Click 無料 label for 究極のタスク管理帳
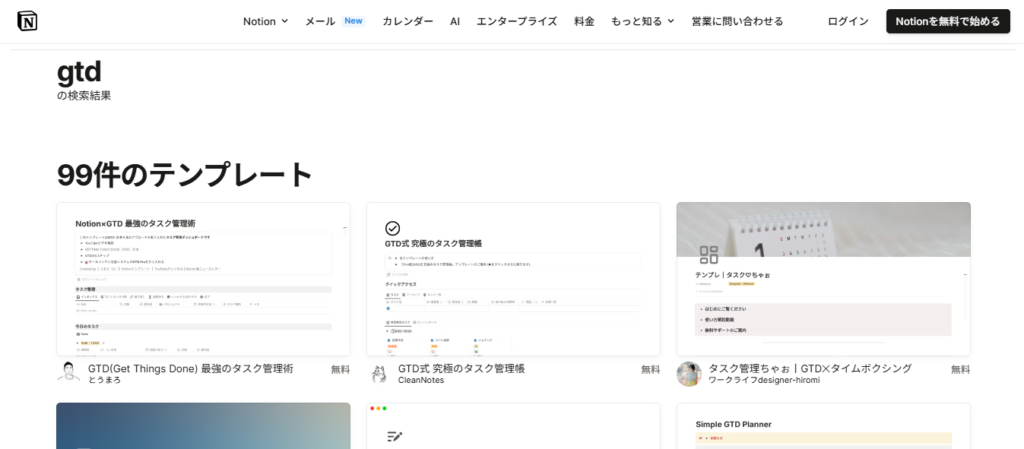This screenshot has height=449, width=1024. tap(650, 369)
